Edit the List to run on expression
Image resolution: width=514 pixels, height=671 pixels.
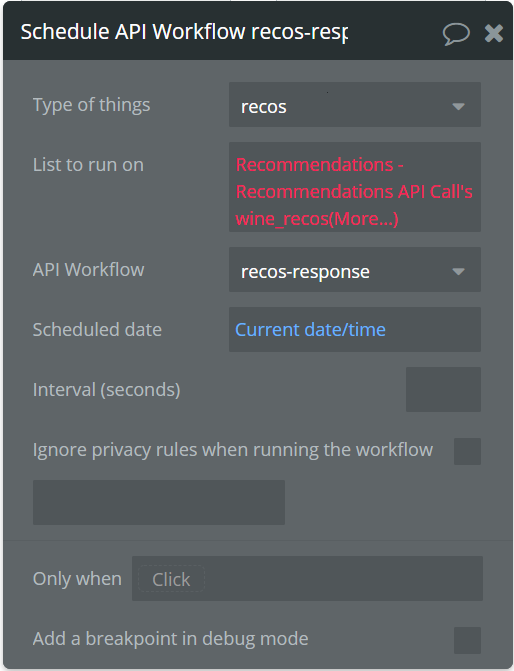click(355, 187)
